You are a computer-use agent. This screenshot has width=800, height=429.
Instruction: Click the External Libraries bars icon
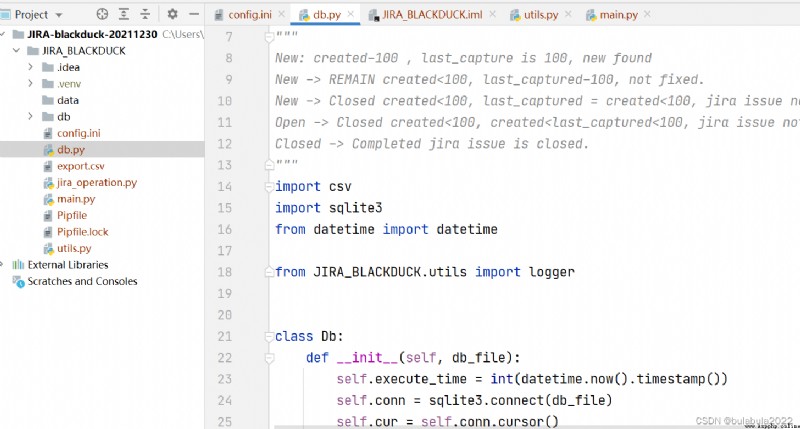point(18,265)
